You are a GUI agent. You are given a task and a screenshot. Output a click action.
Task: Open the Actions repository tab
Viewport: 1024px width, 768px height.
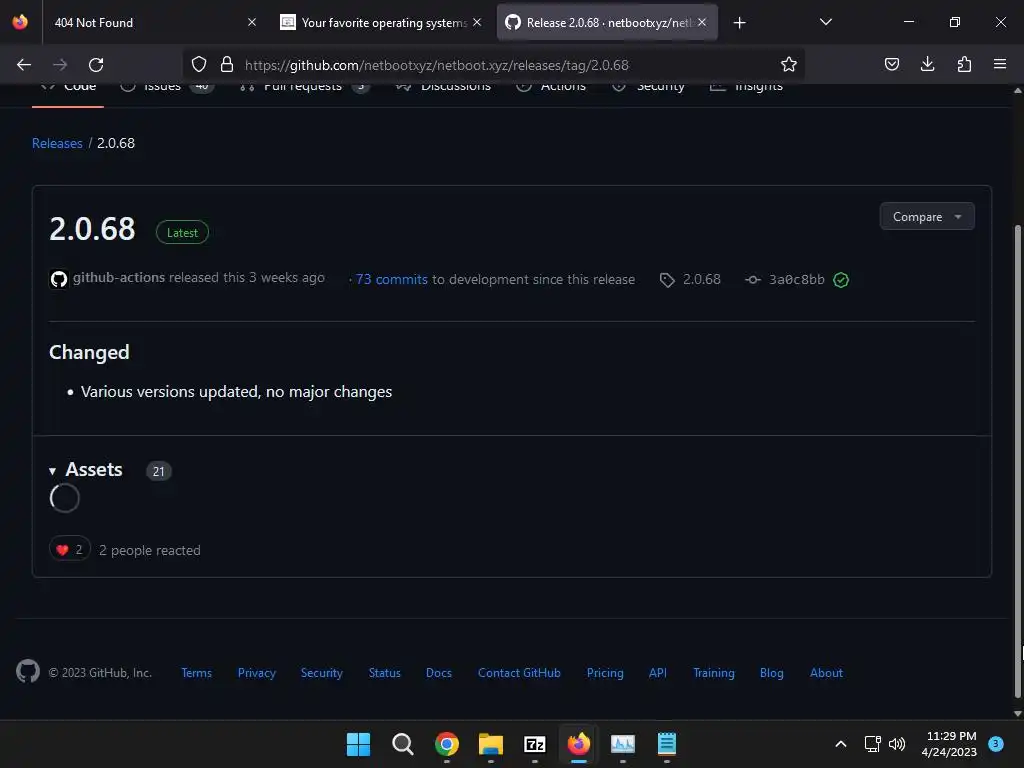(x=551, y=89)
